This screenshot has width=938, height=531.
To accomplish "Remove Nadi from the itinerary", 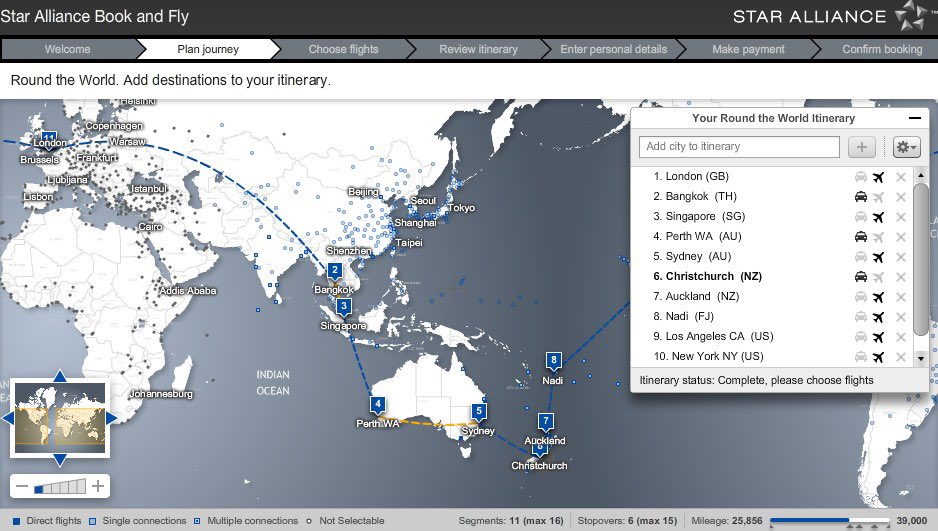I will point(900,317).
